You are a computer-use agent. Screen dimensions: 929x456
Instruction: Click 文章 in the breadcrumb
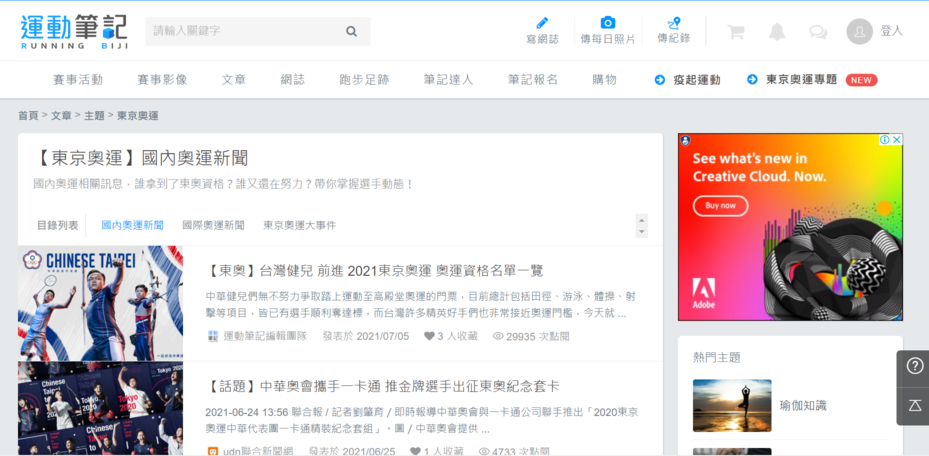(62, 115)
